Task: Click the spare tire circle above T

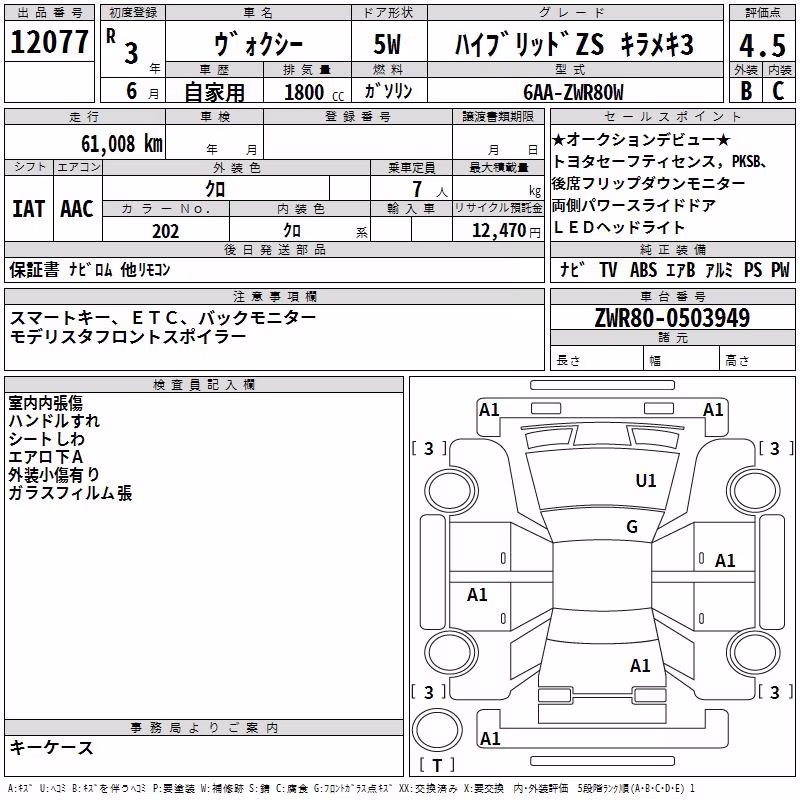Action: pyautogui.click(x=437, y=730)
